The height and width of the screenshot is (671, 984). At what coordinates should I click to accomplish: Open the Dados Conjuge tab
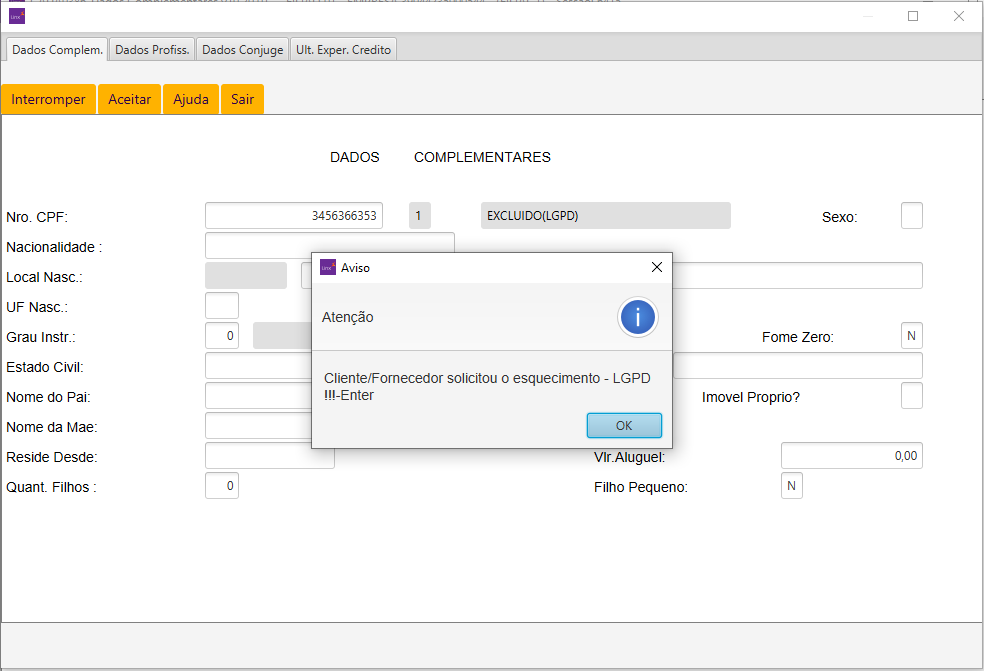(243, 50)
